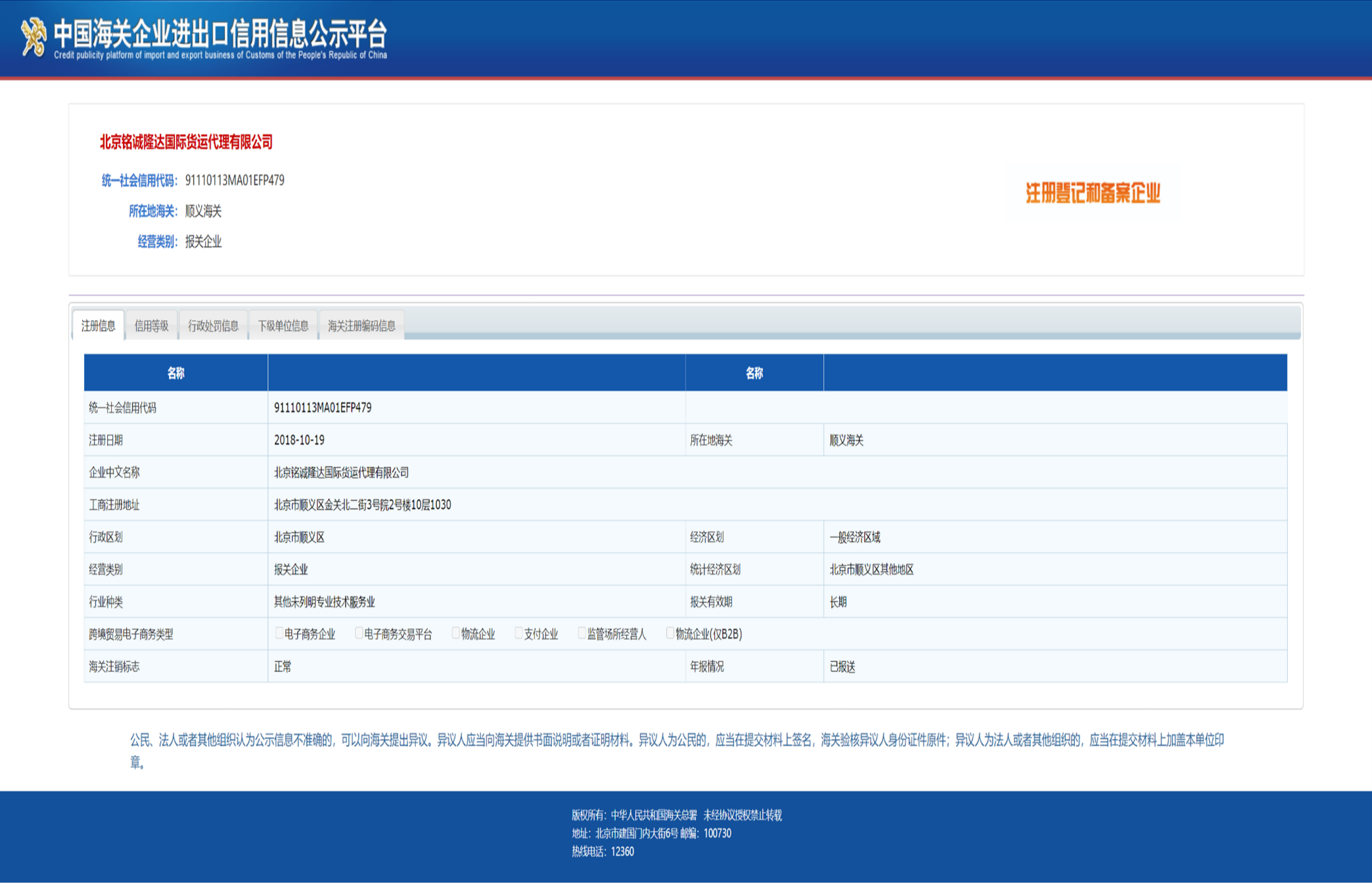The width and height of the screenshot is (1372, 883).
Task: Click the 北京市顺义区其他地区 cell
Action: (x=1055, y=569)
